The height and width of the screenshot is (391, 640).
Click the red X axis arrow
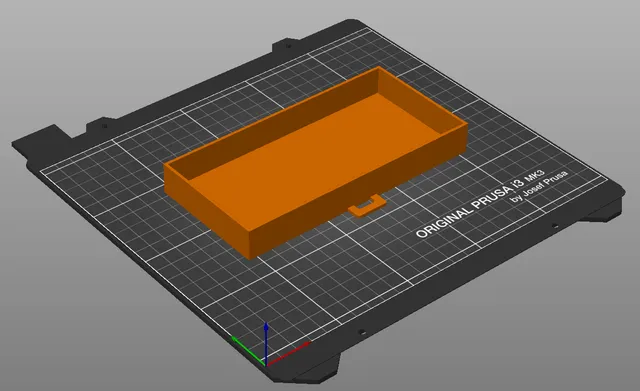[x=289, y=353]
